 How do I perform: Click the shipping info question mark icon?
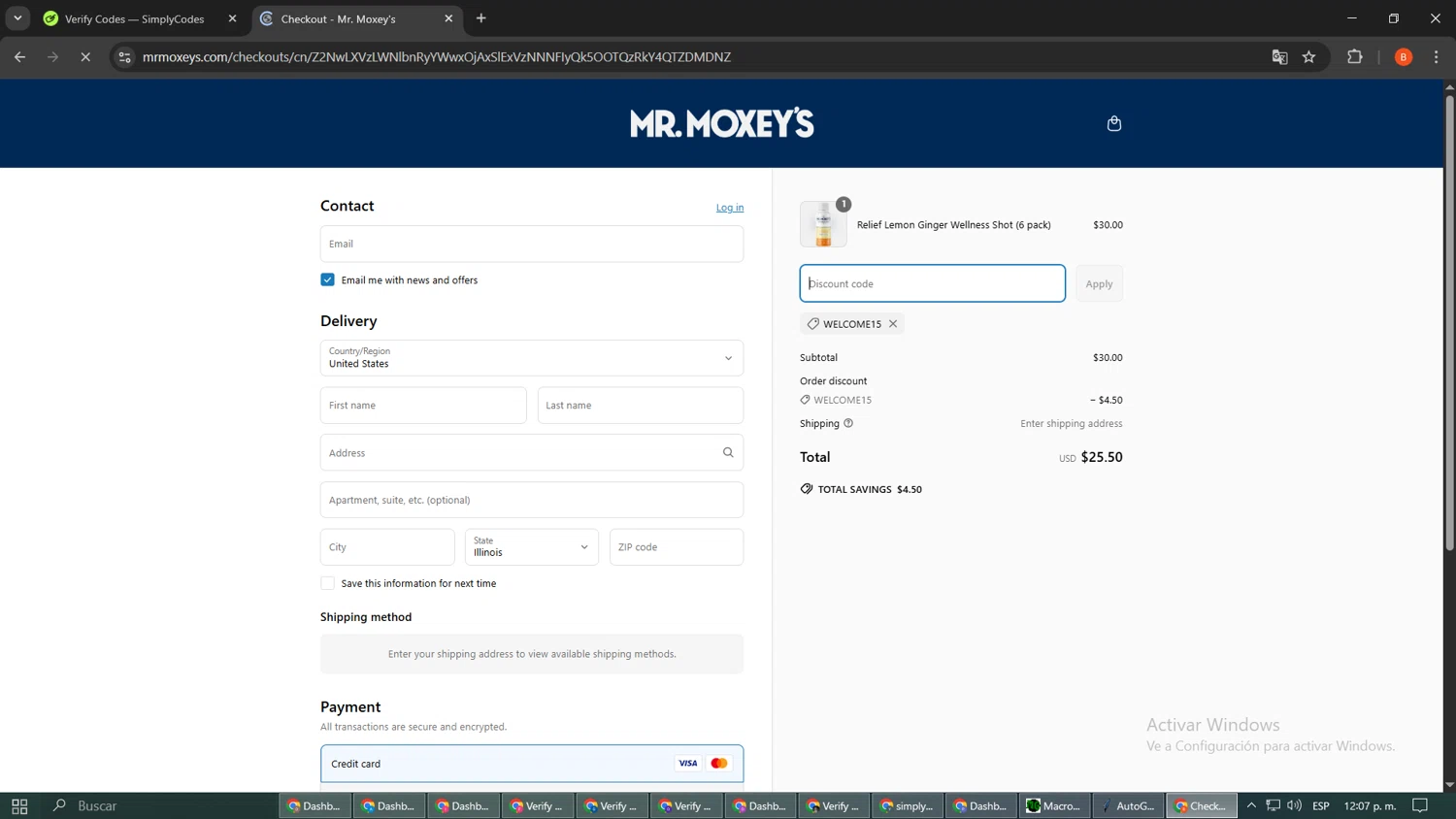click(848, 423)
